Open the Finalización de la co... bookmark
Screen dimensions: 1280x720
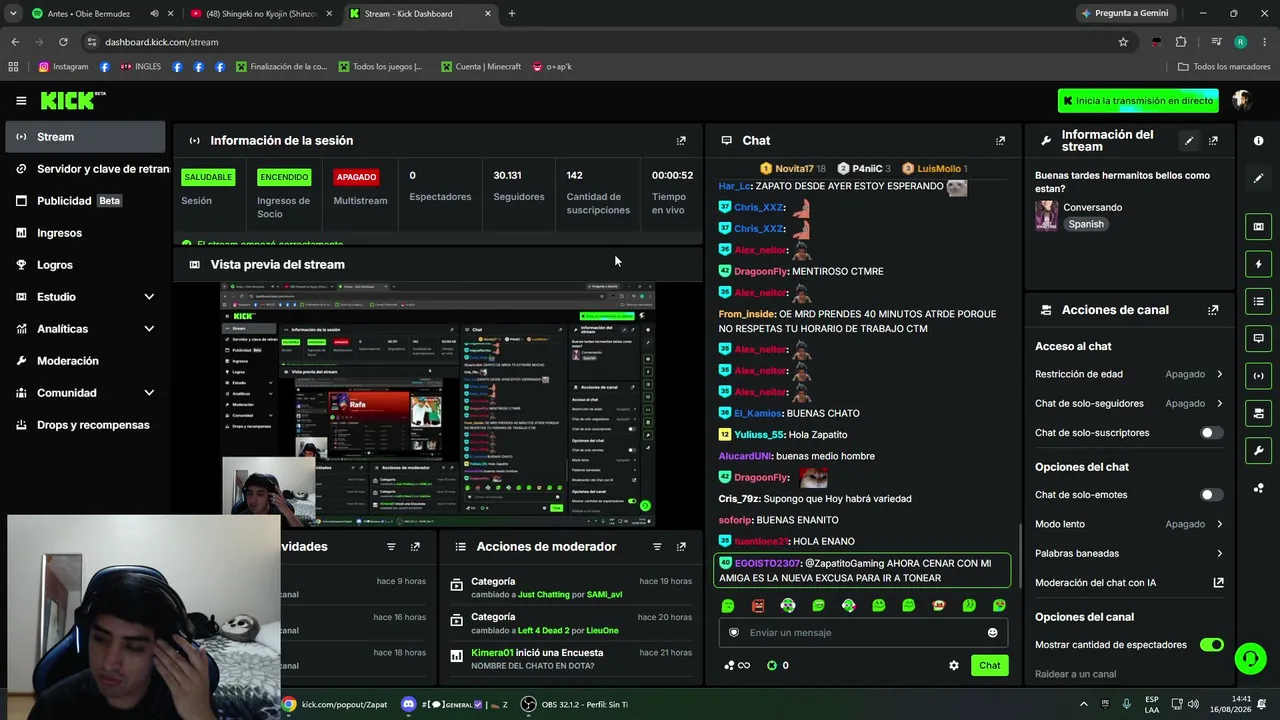(282, 67)
